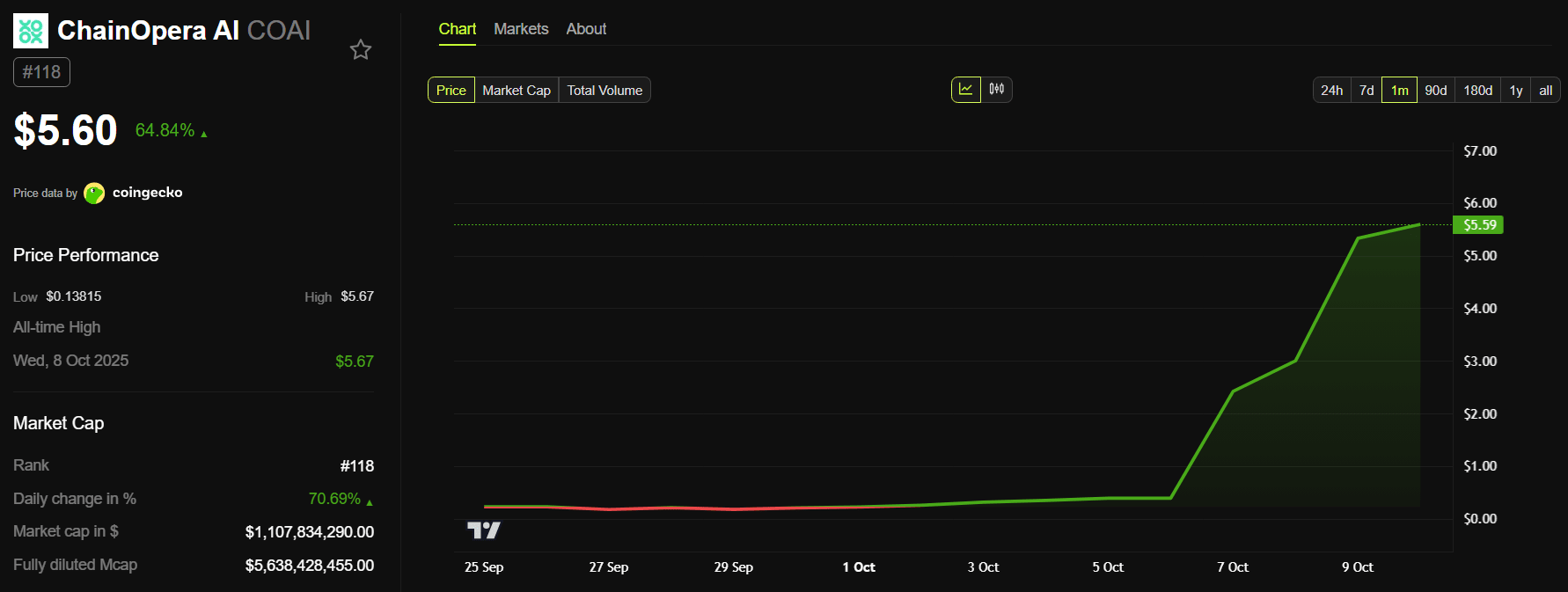
Task: Set chart range to 7d
Action: (1367, 91)
